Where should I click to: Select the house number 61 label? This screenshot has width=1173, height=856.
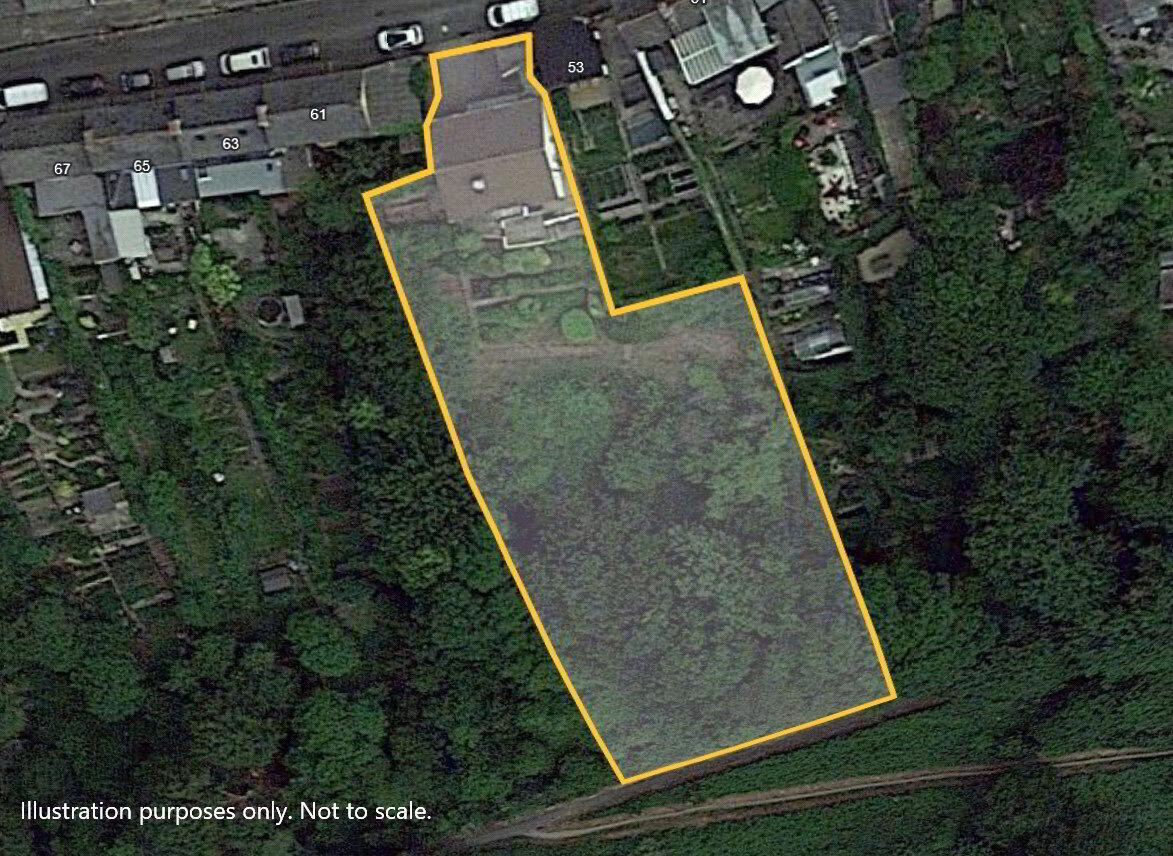318,114
